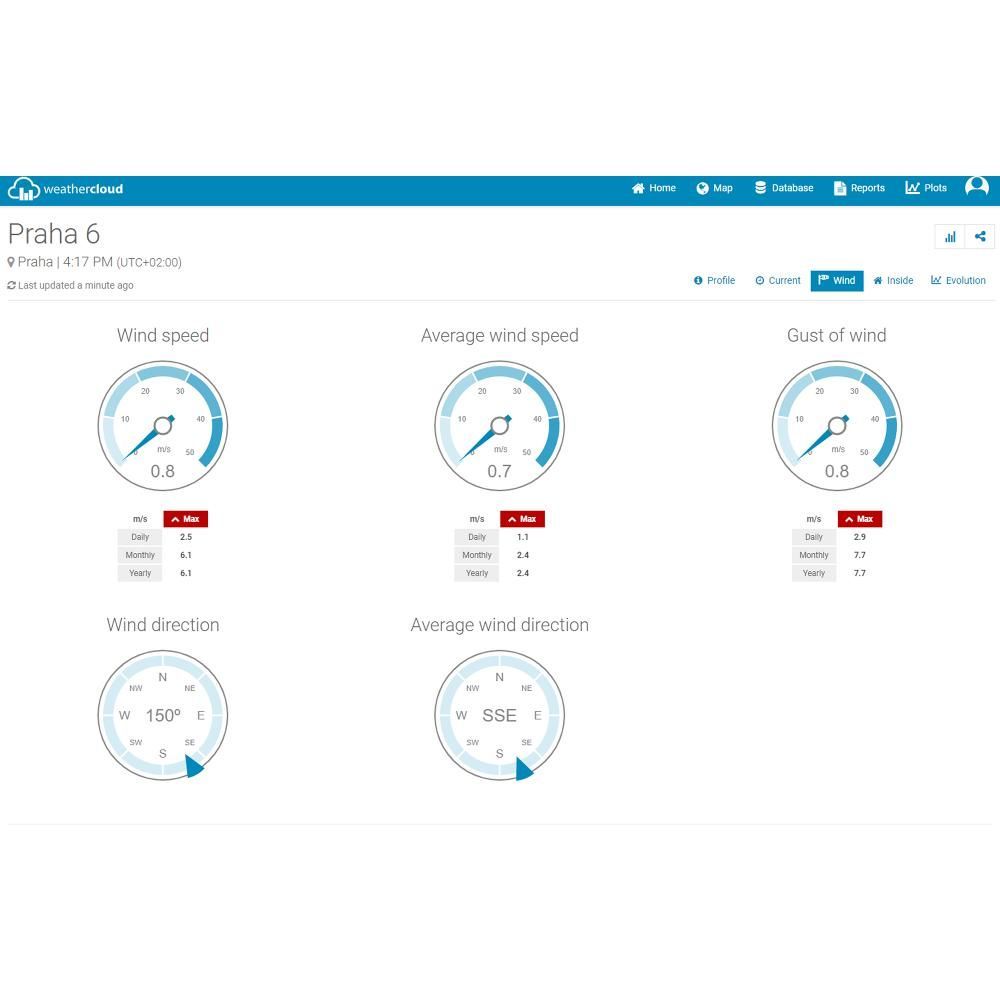The width and height of the screenshot is (1000, 1000).
Task: Open the Evolution tab
Action: click(958, 281)
